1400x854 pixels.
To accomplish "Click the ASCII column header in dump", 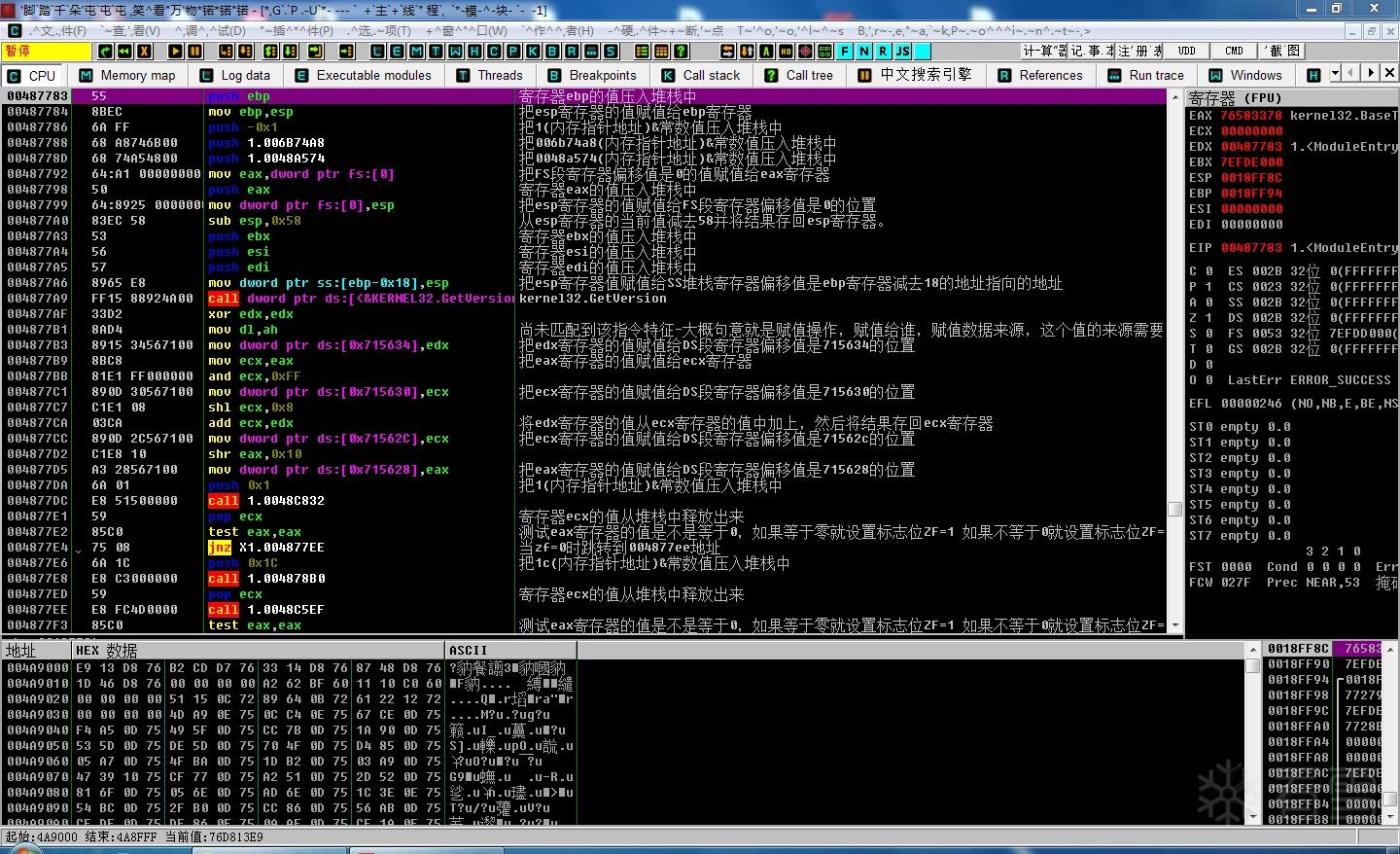I will click(x=511, y=650).
